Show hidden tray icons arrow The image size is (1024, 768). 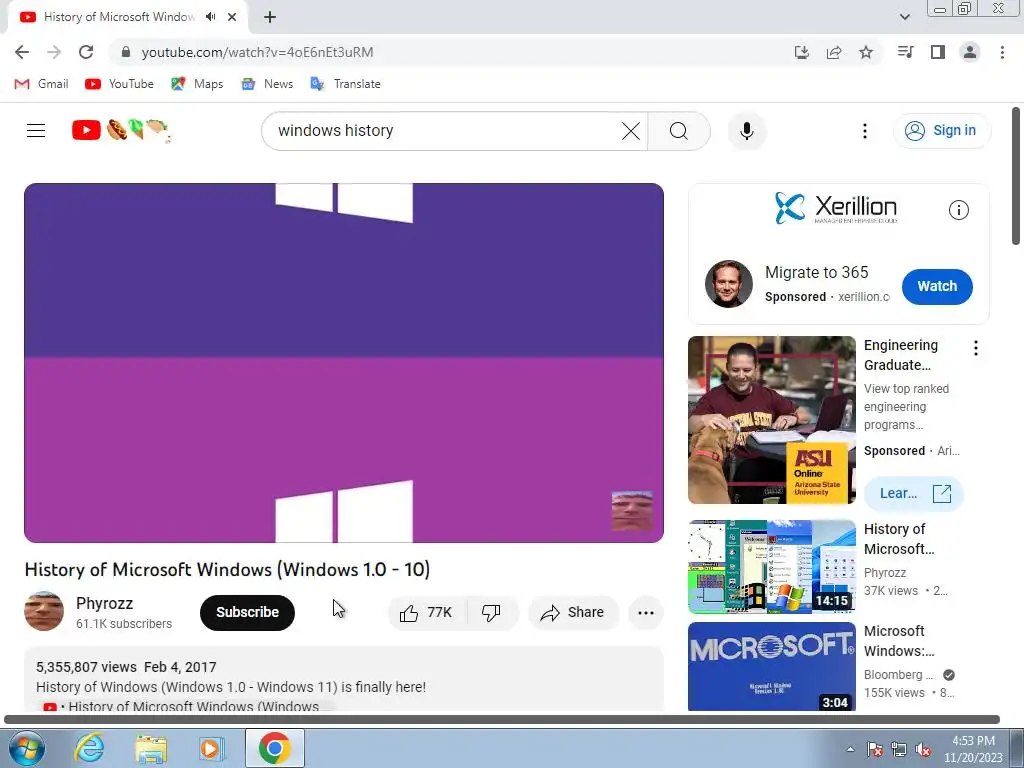850,749
